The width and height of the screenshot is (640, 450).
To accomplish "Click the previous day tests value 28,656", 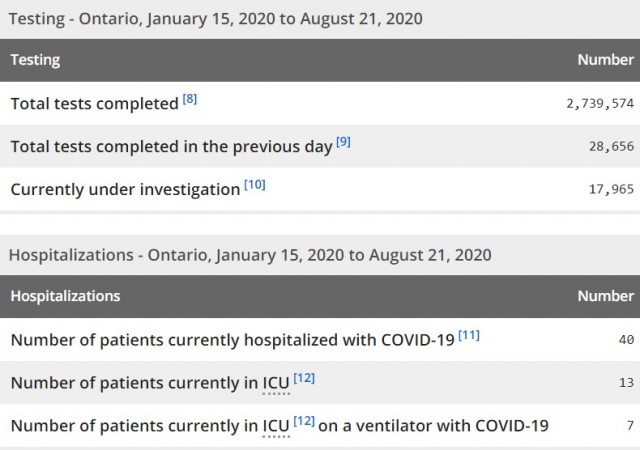I will click(x=612, y=147).
